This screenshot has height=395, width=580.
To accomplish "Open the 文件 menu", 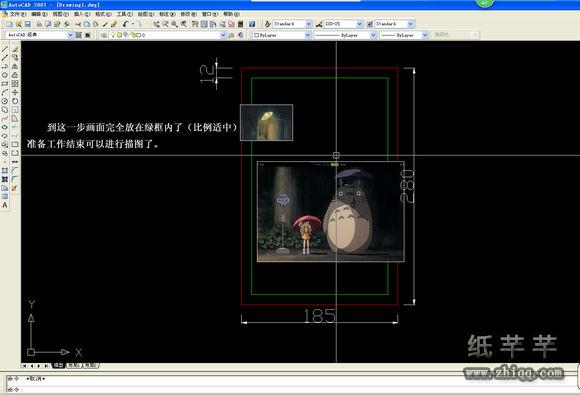I will [18, 14].
